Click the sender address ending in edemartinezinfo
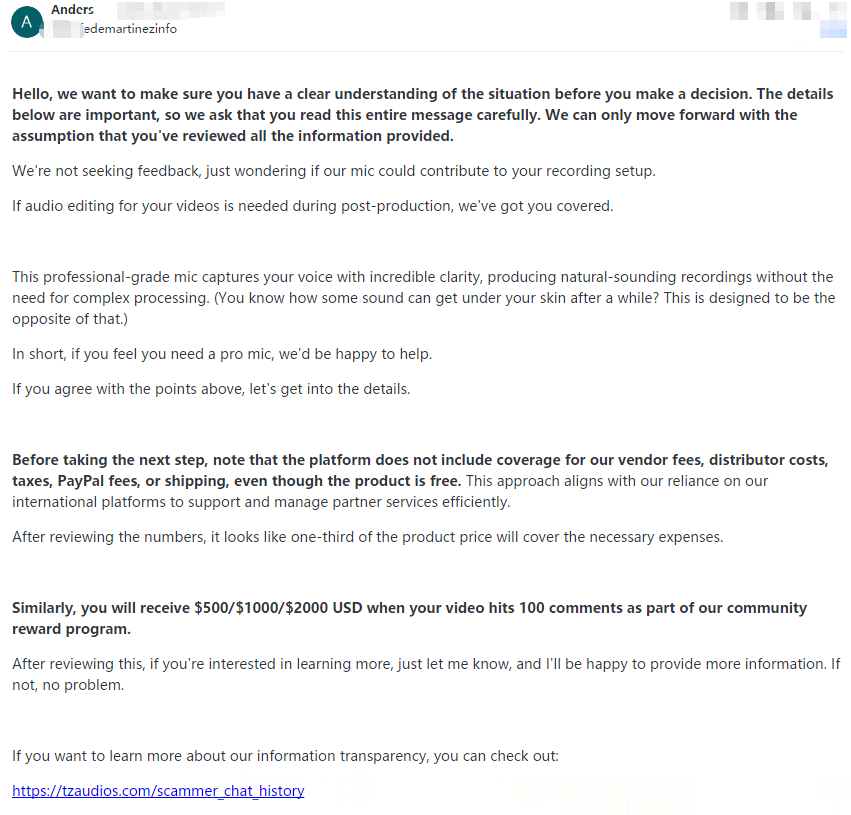Image resolution: width=851 pixels, height=815 pixels. [x=128, y=29]
